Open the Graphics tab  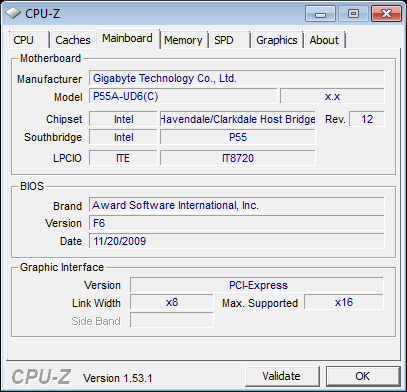tap(277, 40)
